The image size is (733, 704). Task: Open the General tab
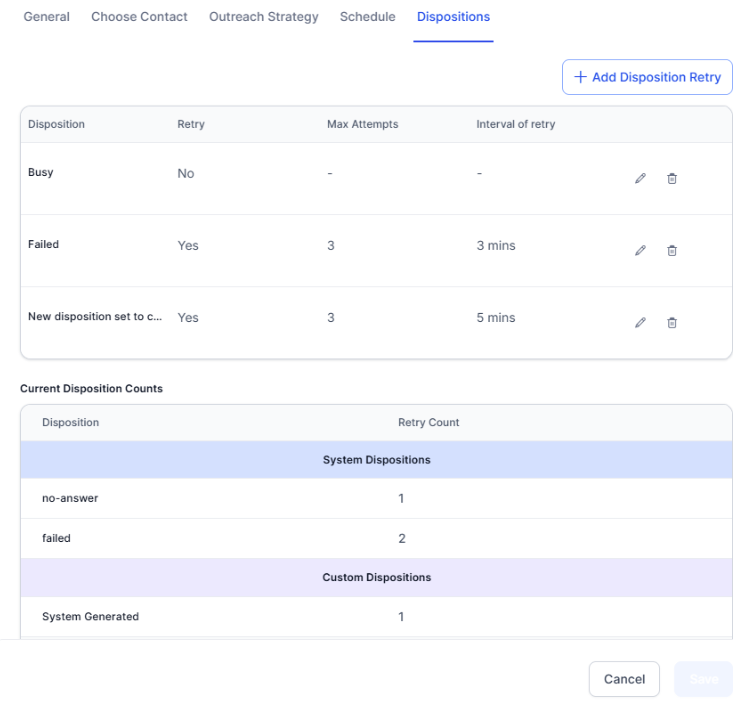(46, 17)
